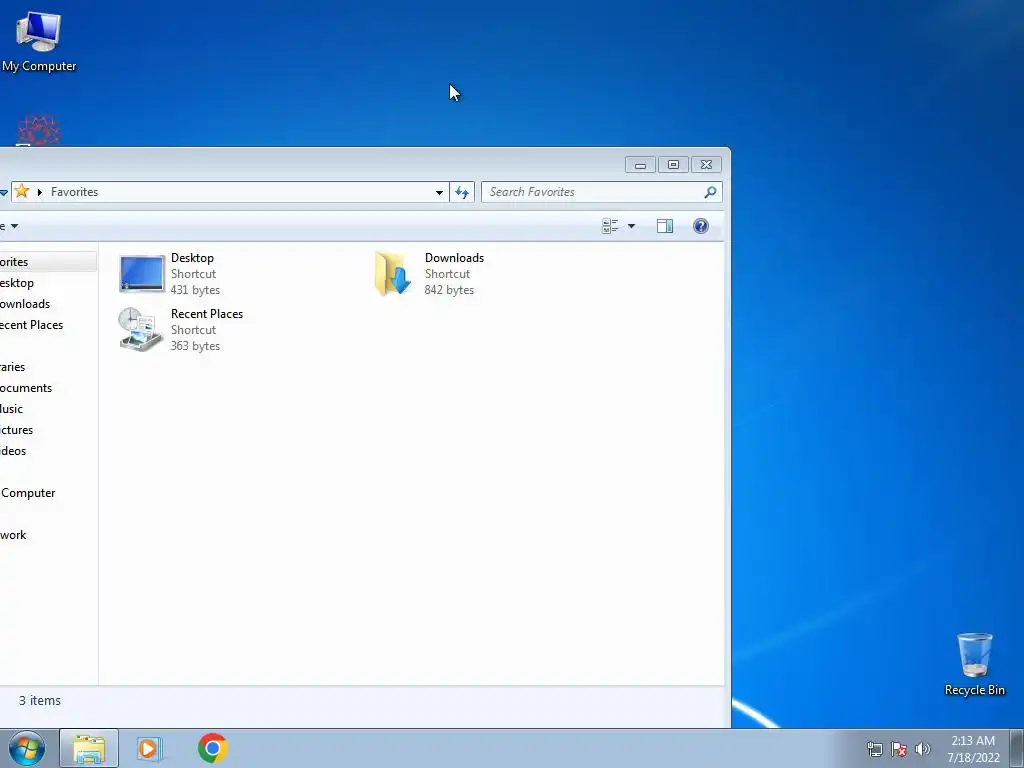Select Desktop in the navigation pane
This screenshot has height=768, width=1024.
[17, 283]
